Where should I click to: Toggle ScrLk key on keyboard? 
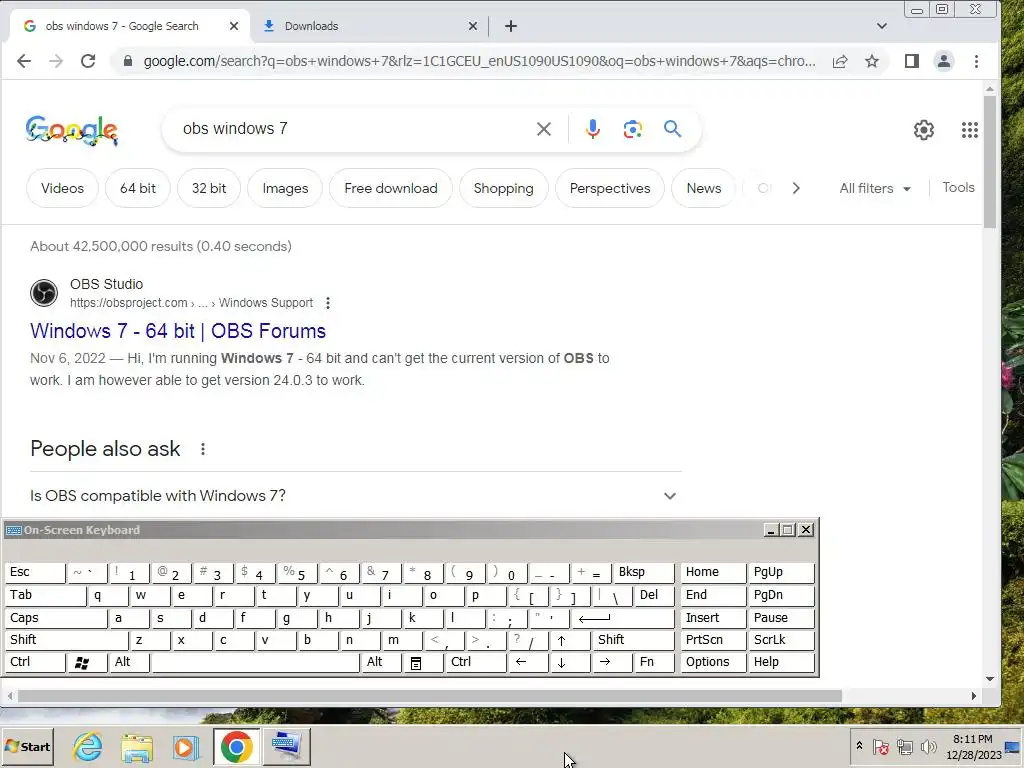pos(782,640)
